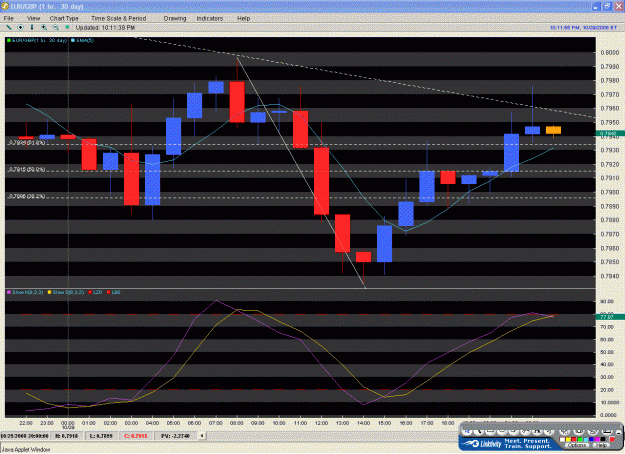Open the View menu
Viewport: 625px width, 454px height.
[33, 18]
